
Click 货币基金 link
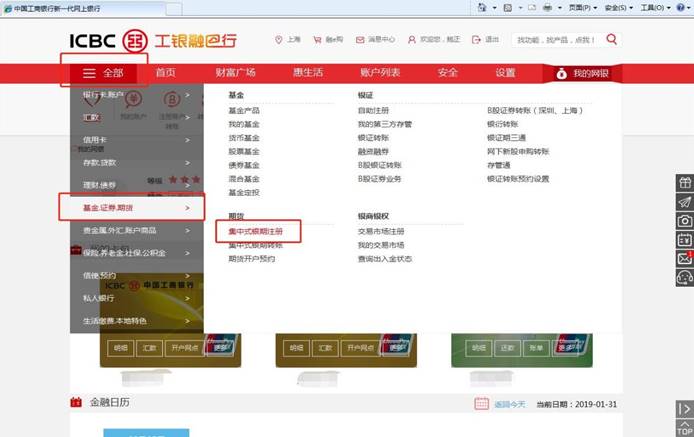[x=244, y=138]
